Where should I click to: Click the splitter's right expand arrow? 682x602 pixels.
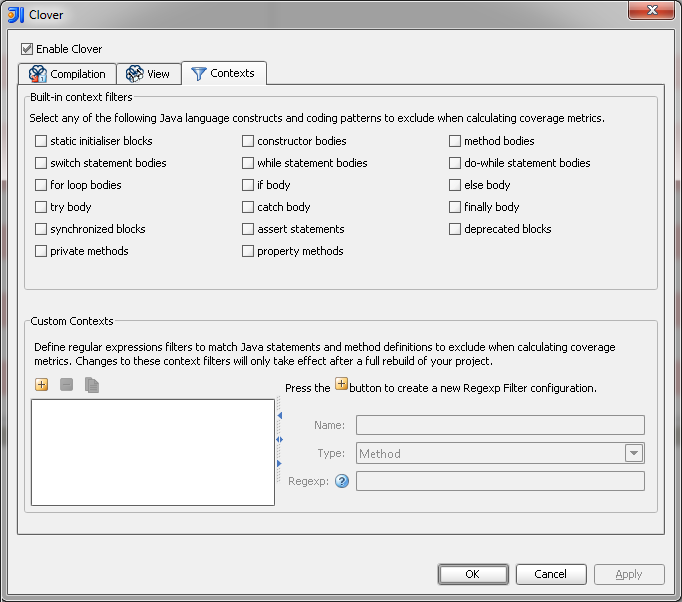pyautogui.click(x=279, y=464)
